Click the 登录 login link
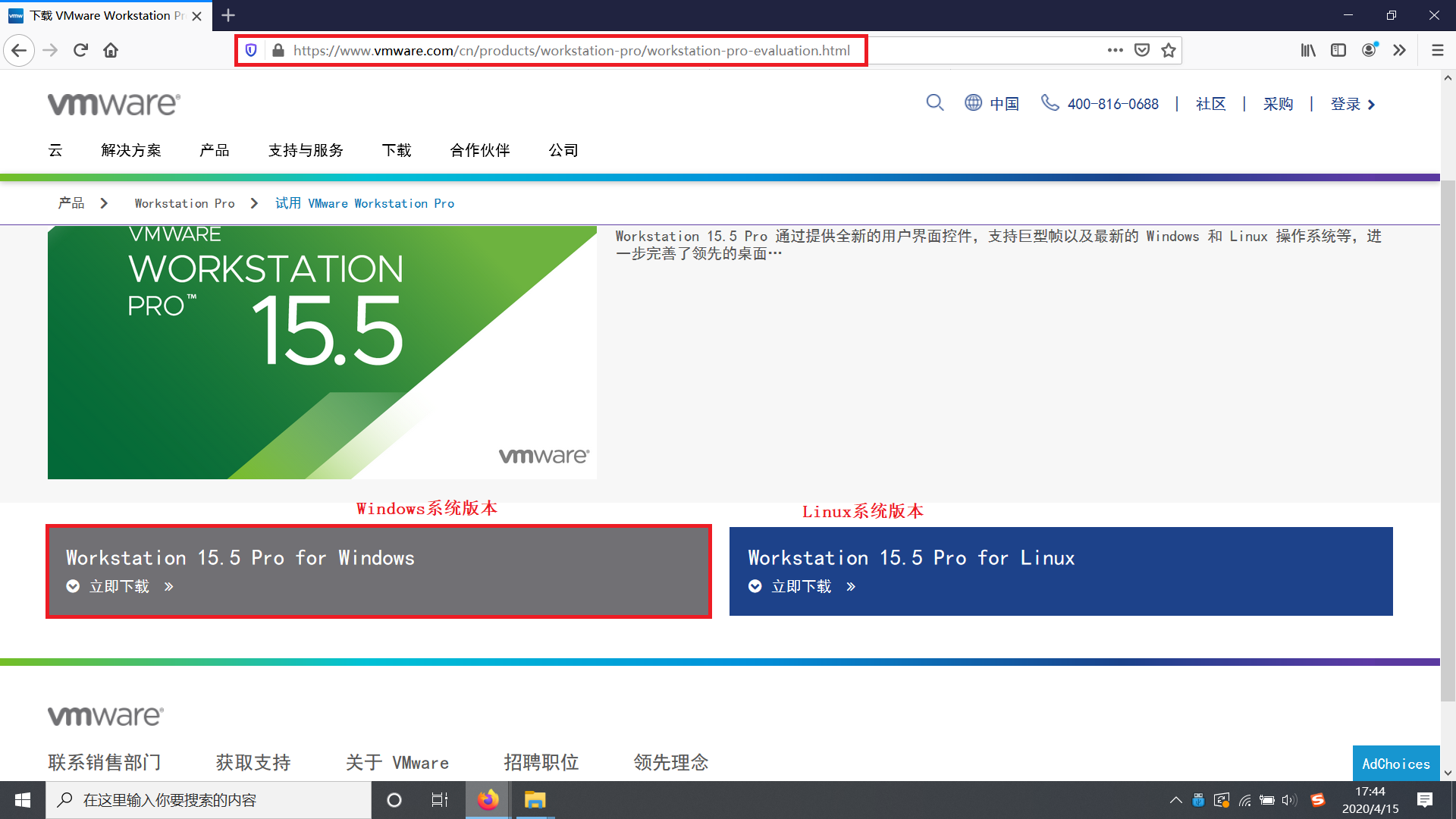This screenshot has height=819, width=1456. (1353, 104)
